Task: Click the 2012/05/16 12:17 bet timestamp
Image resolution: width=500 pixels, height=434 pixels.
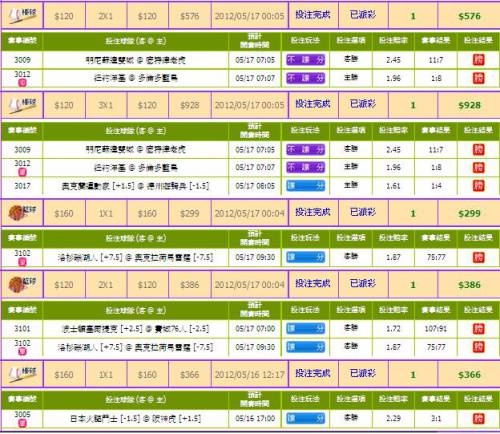Action: point(249,375)
